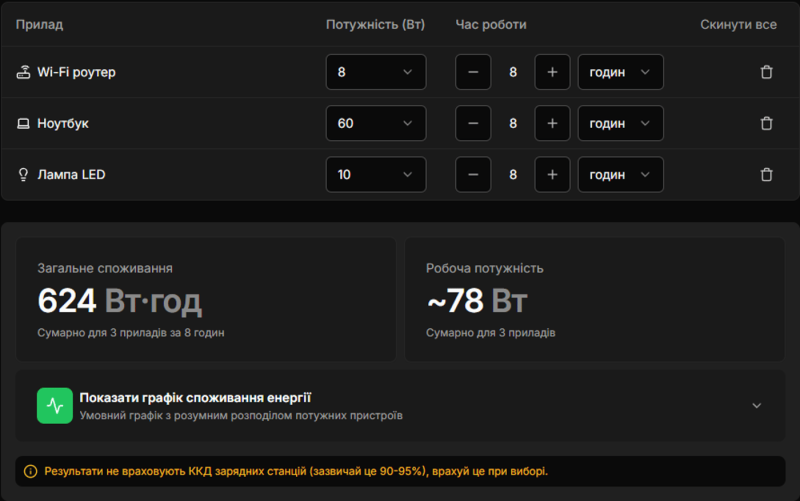Click the green energy chart icon
Screen dimensions: 800x501
pyautogui.click(x=55, y=406)
